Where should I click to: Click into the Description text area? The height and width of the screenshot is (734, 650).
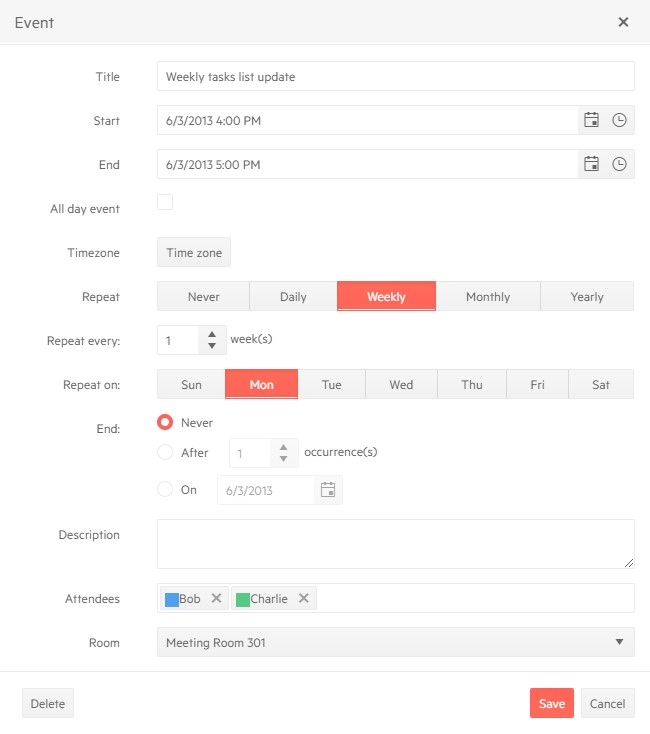point(395,543)
